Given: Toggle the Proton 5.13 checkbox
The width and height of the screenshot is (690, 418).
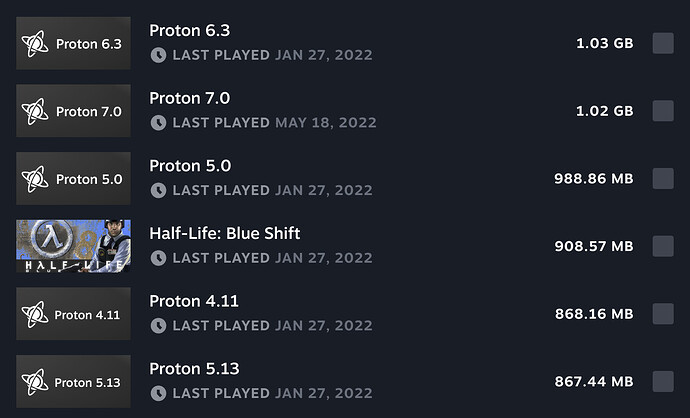Looking at the screenshot, I should click(663, 381).
